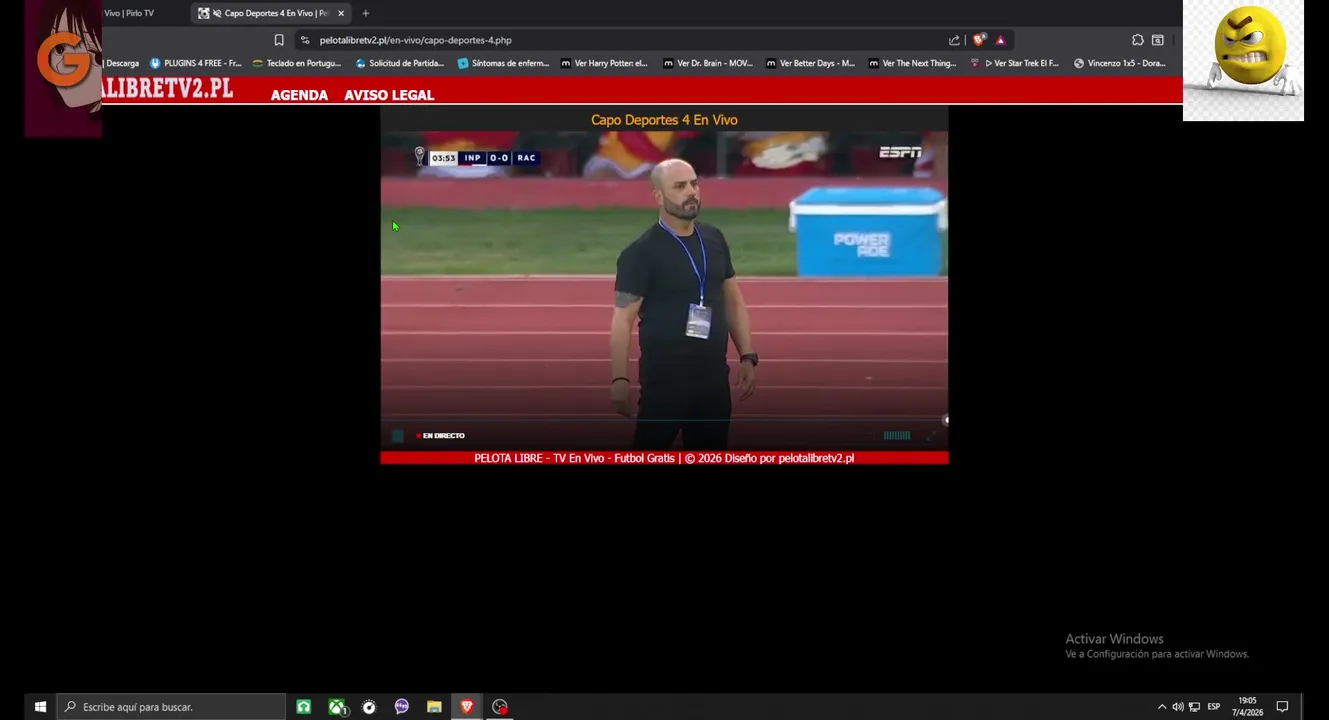Viewport: 1329px width, 720px height.
Task: Open the clock showing 19:05
Action: point(1247,707)
